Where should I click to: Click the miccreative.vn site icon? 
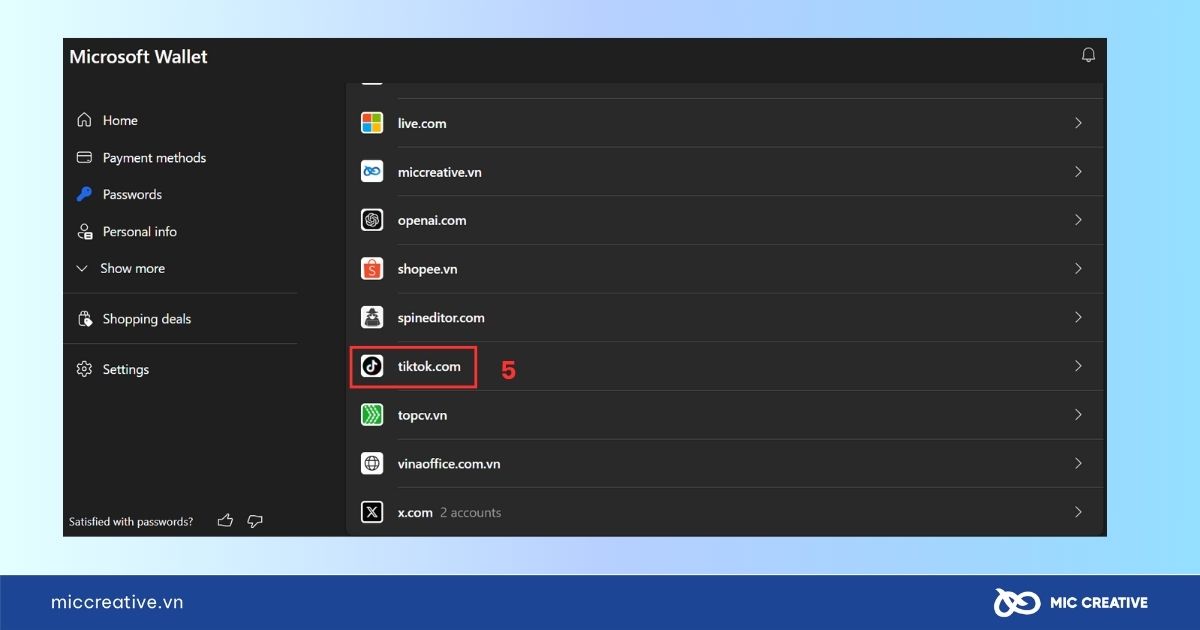tap(372, 172)
